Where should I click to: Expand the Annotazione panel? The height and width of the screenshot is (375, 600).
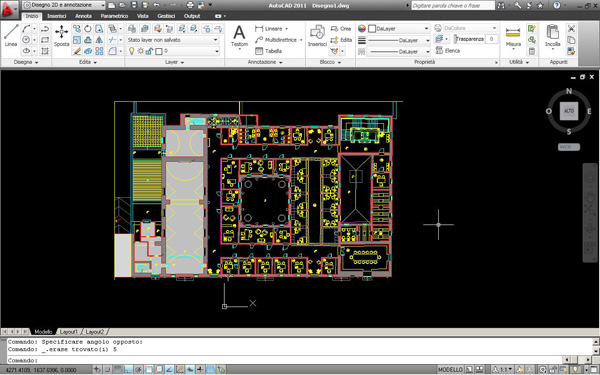265,62
